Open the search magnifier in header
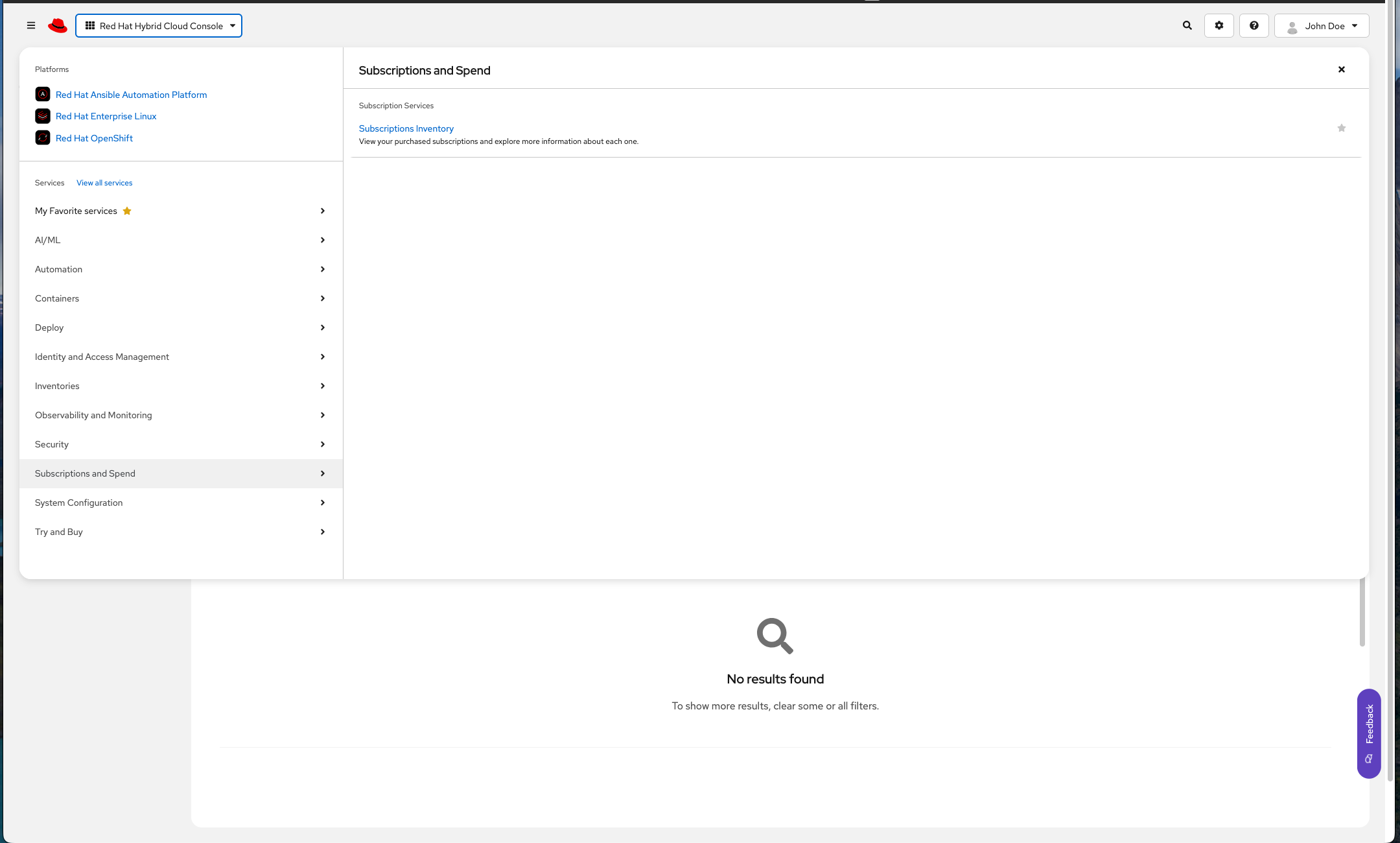 1187,26
